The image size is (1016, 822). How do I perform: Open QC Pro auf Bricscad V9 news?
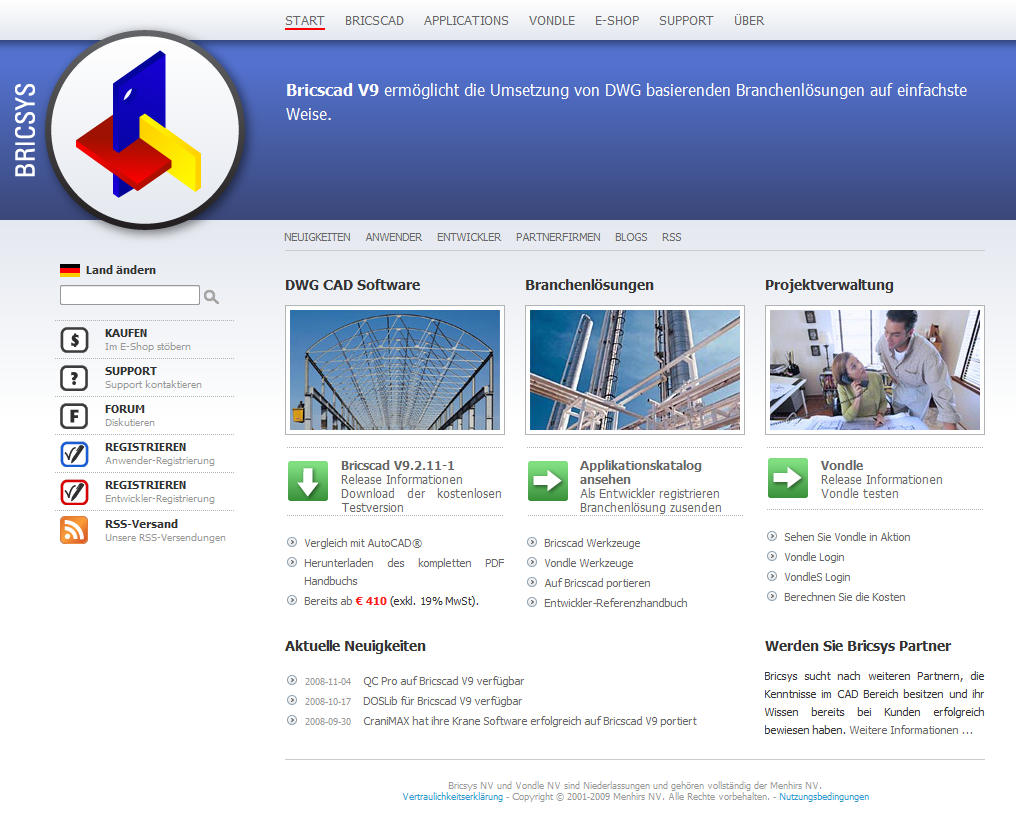[x=443, y=681]
